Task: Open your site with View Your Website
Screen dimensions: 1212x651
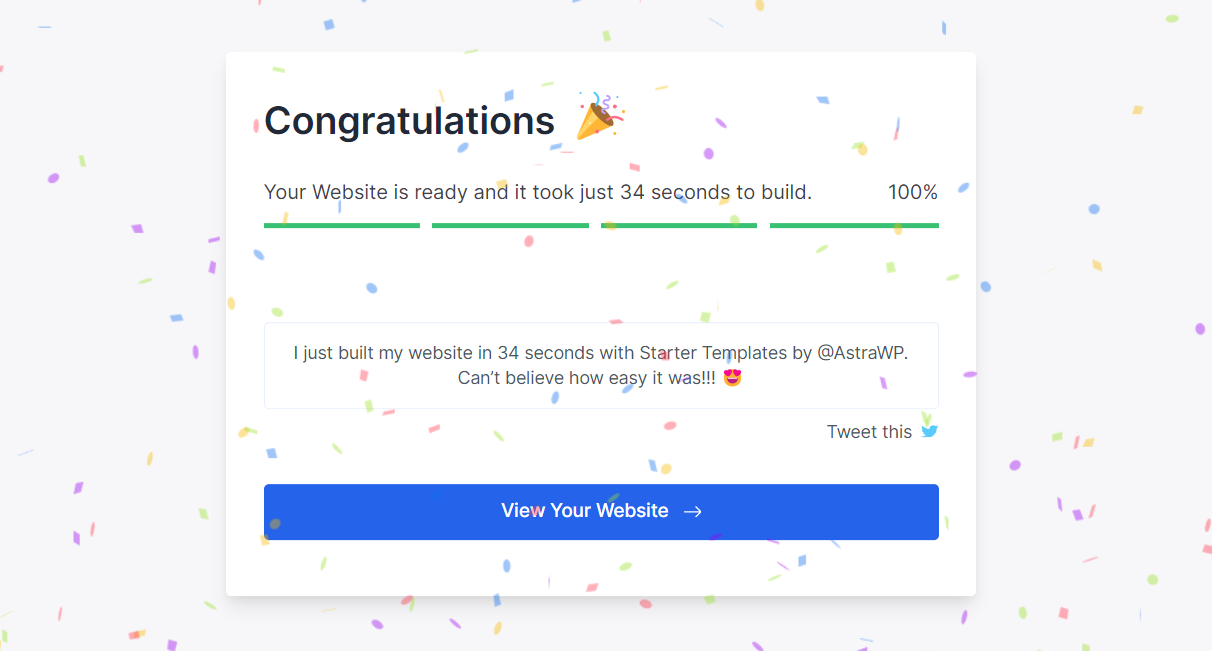Action: click(x=601, y=512)
